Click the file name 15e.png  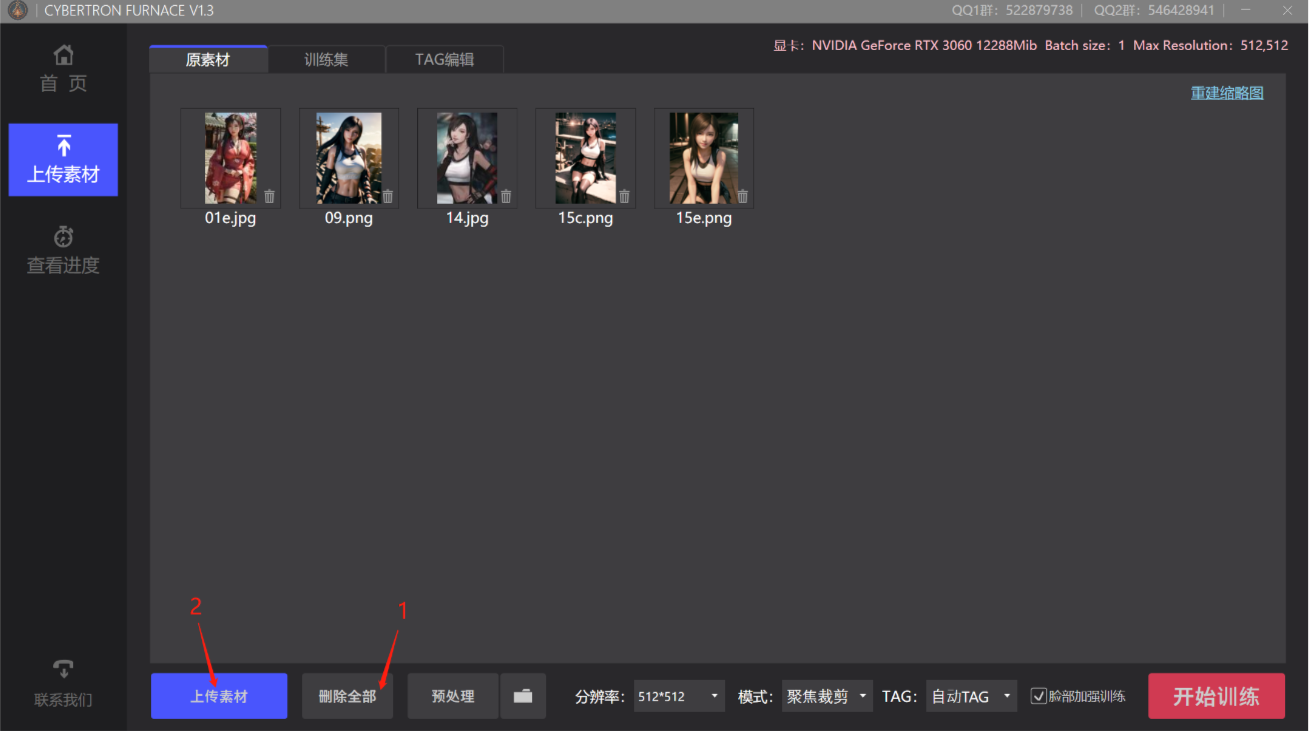[704, 218]
